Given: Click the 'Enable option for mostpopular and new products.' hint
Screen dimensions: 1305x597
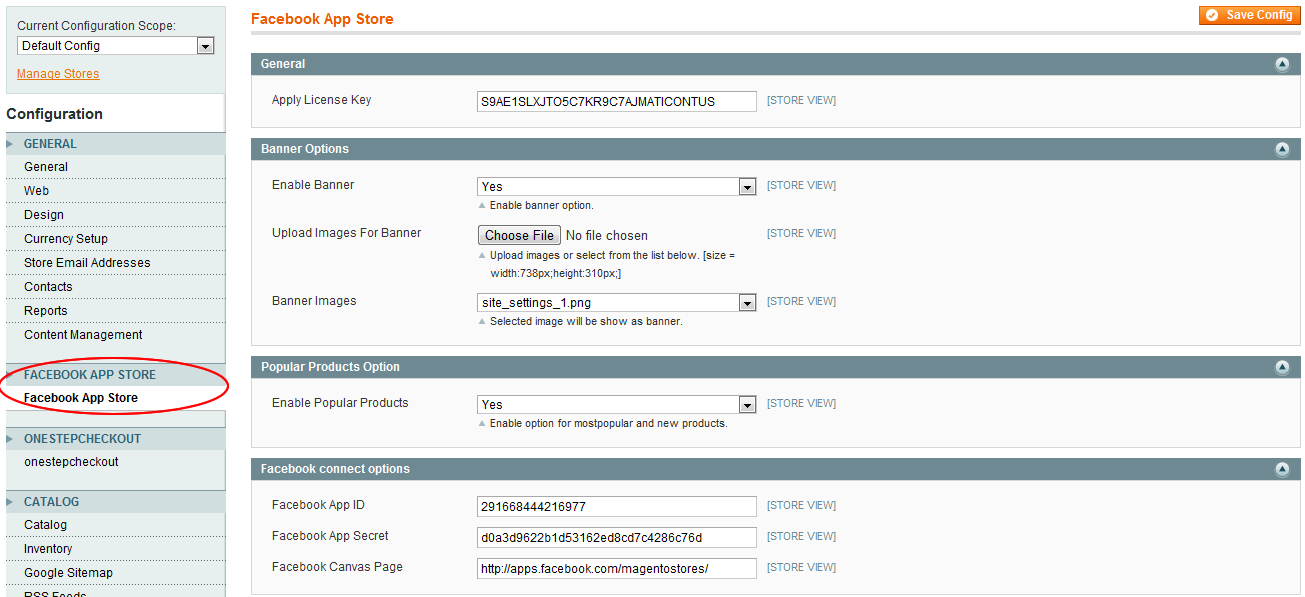Looking at the screenshot, I should [608, 424].
